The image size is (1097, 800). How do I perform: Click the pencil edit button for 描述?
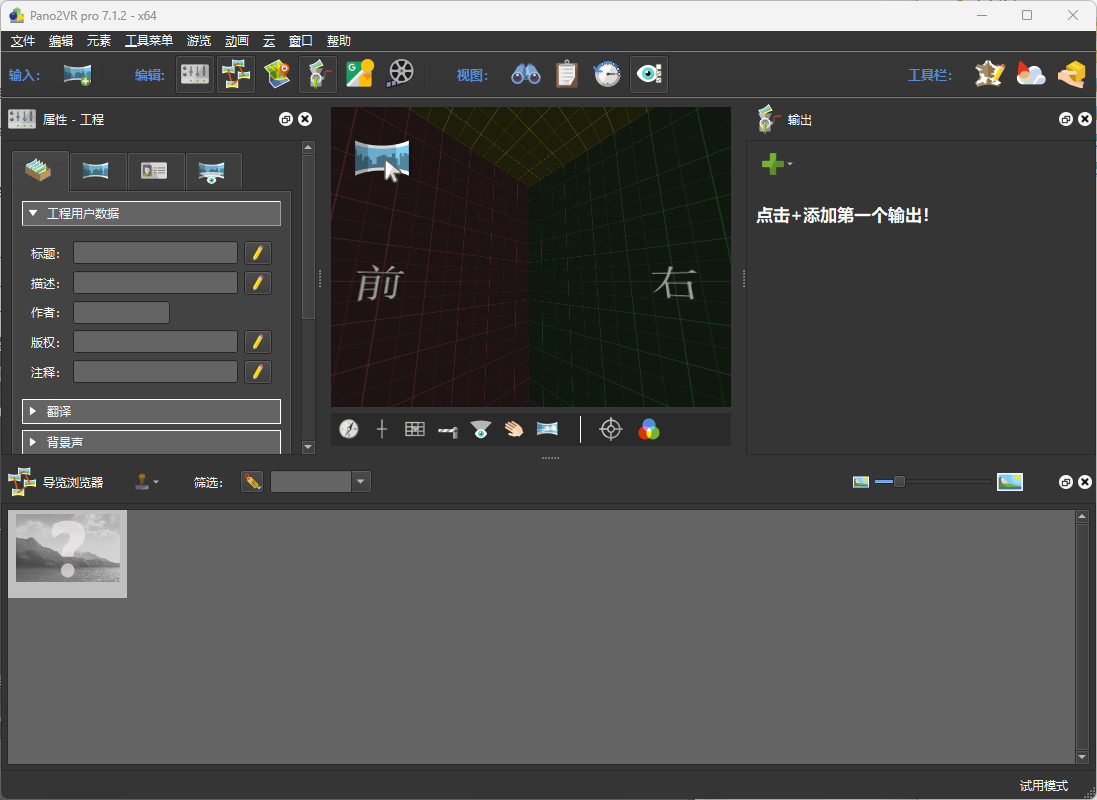(257, 283)
